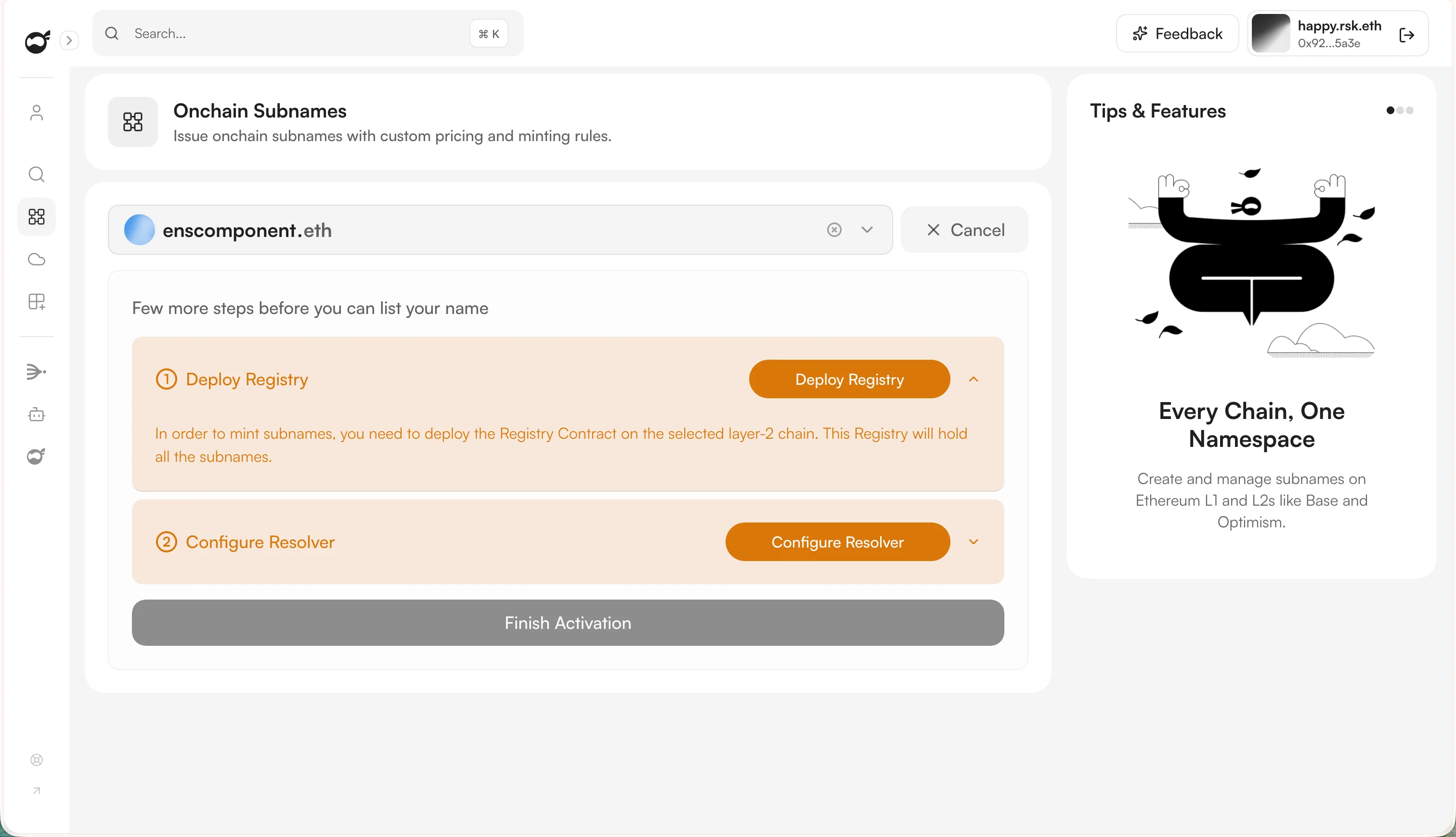This screenshot has height=837, width=1456.
Task: Open the merge arrows icon in the sidebar
Action: [x=37, y=372]
